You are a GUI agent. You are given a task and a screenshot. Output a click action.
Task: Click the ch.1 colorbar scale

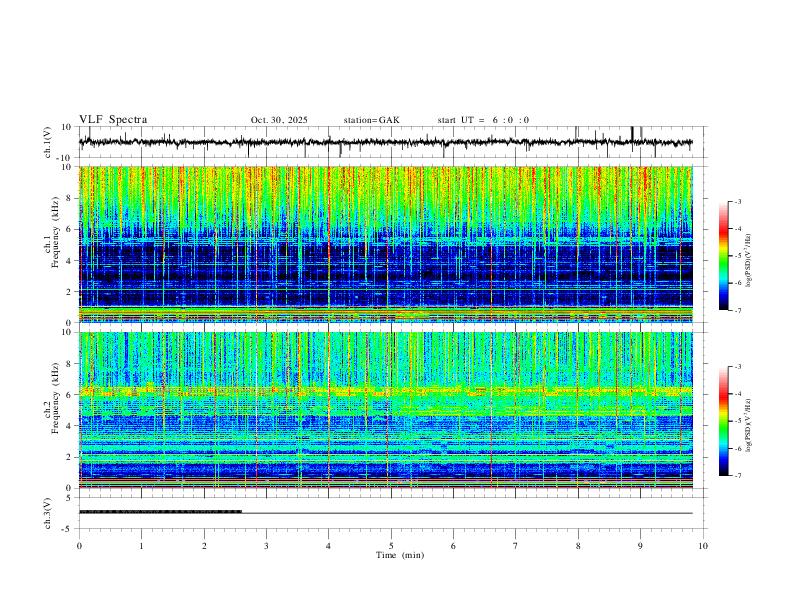724,256
